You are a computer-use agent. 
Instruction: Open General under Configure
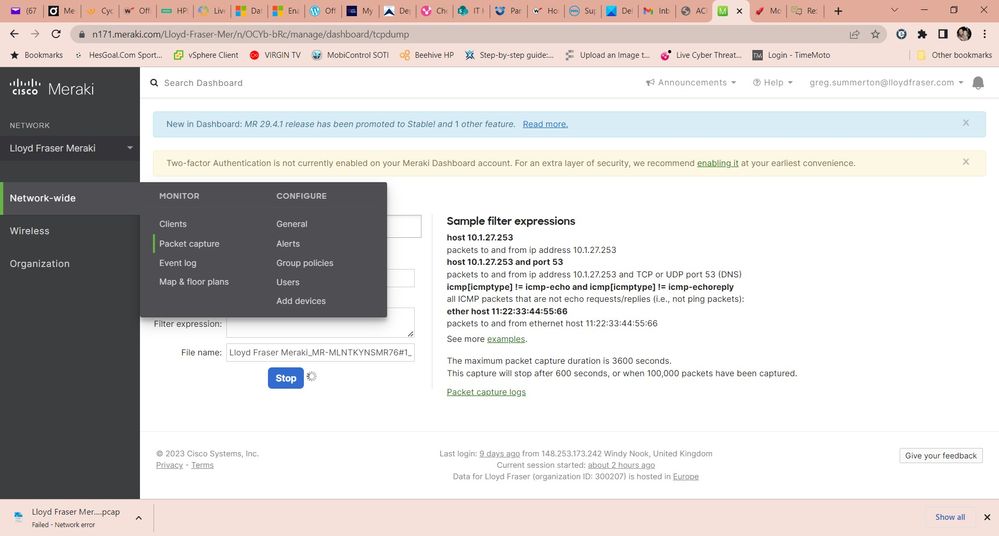click(x=292, y=224)
